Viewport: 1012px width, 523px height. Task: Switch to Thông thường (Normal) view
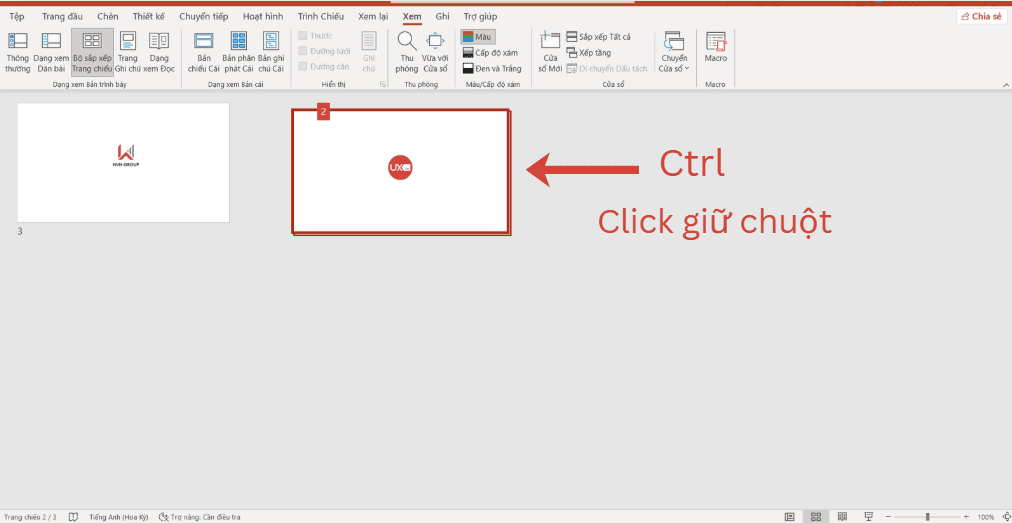click(18, 52)
